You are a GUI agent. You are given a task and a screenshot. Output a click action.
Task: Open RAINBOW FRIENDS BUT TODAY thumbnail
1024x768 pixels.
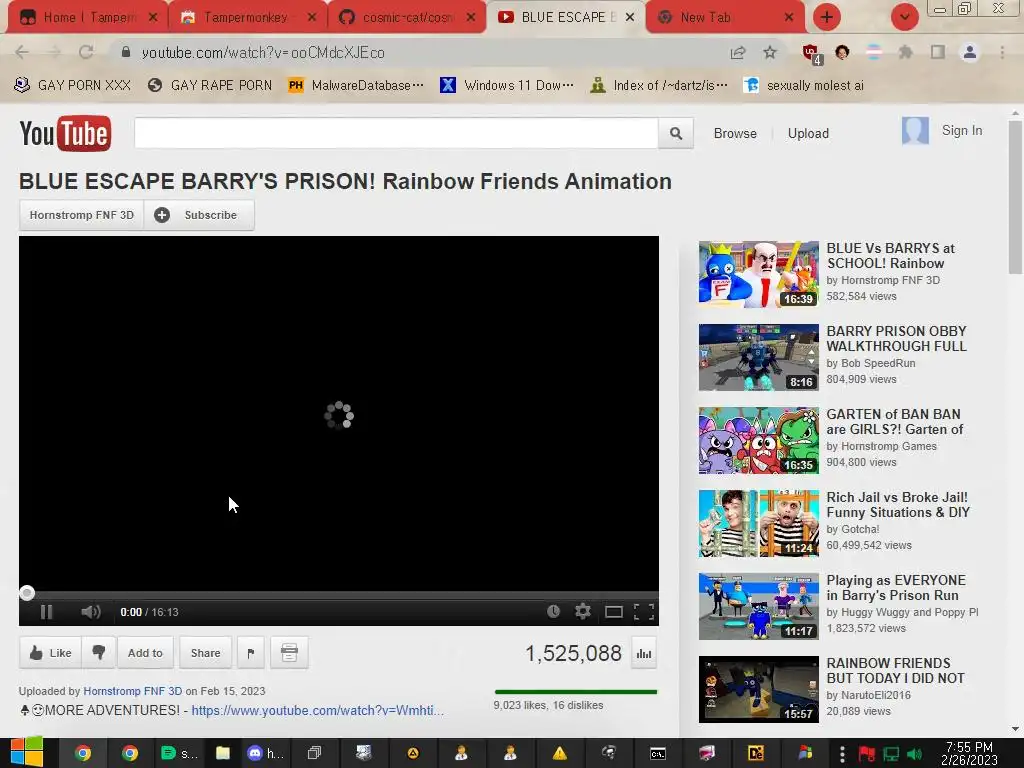point(758,689)
